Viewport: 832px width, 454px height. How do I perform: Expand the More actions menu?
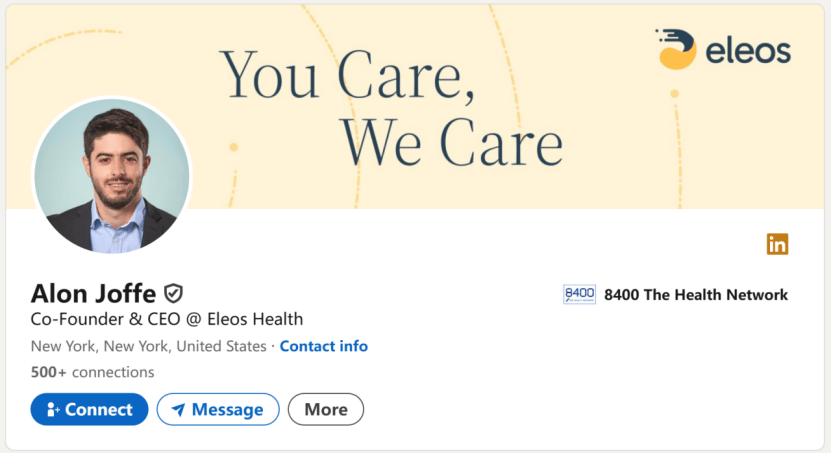coord(326,409)
